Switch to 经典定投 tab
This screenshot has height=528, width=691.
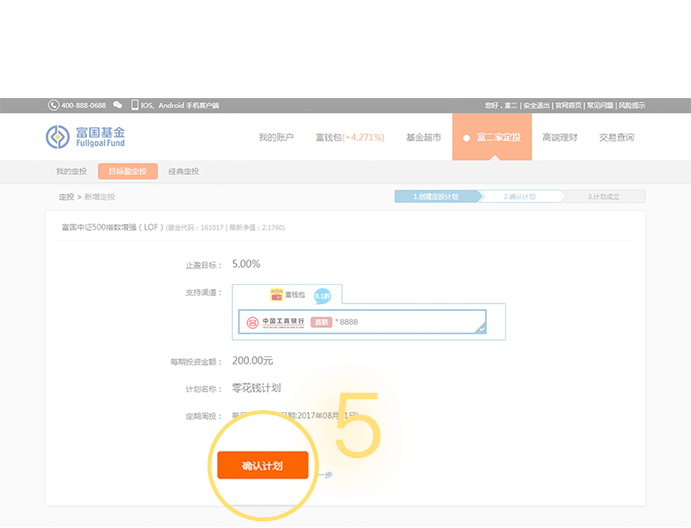pos(183,171)
